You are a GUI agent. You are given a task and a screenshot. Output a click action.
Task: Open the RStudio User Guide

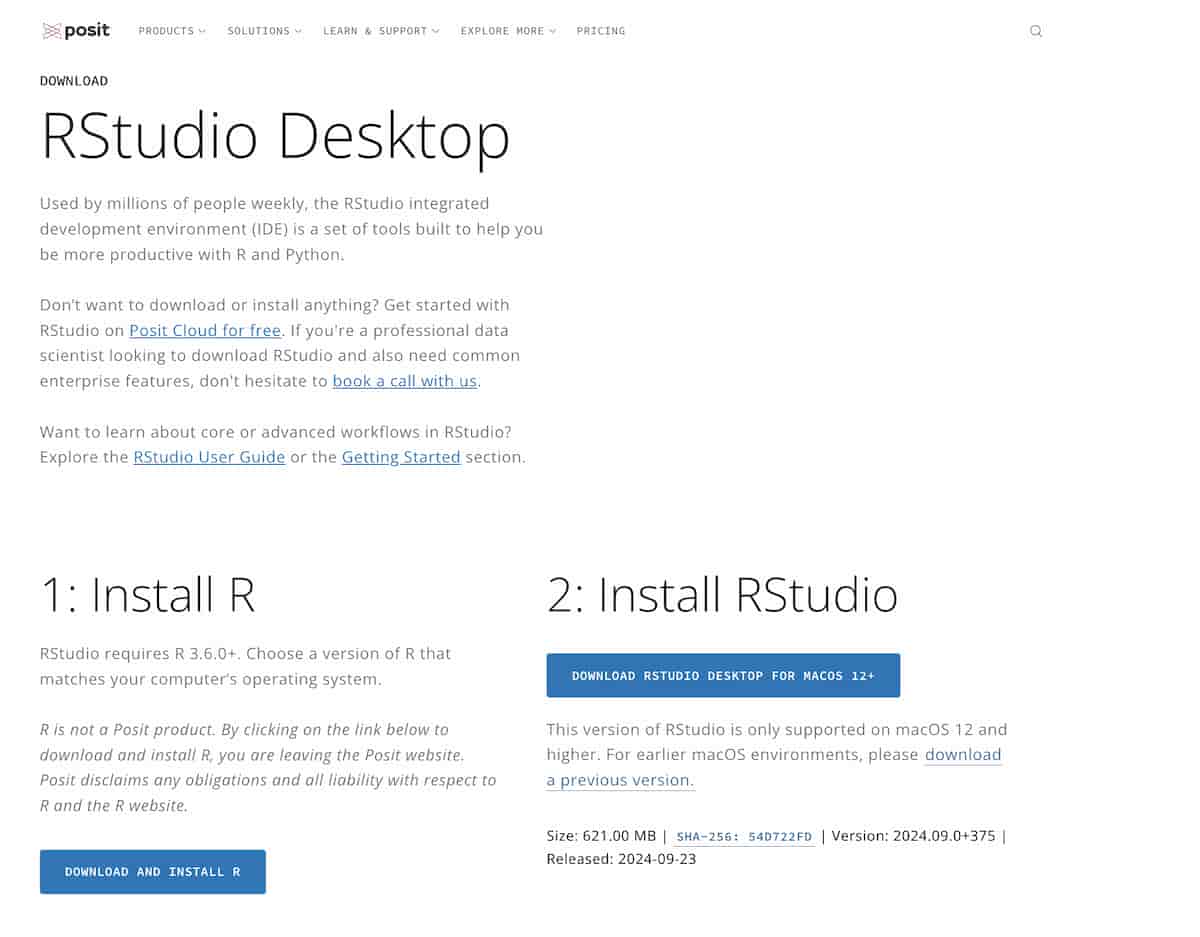click(x=209, y=457)
